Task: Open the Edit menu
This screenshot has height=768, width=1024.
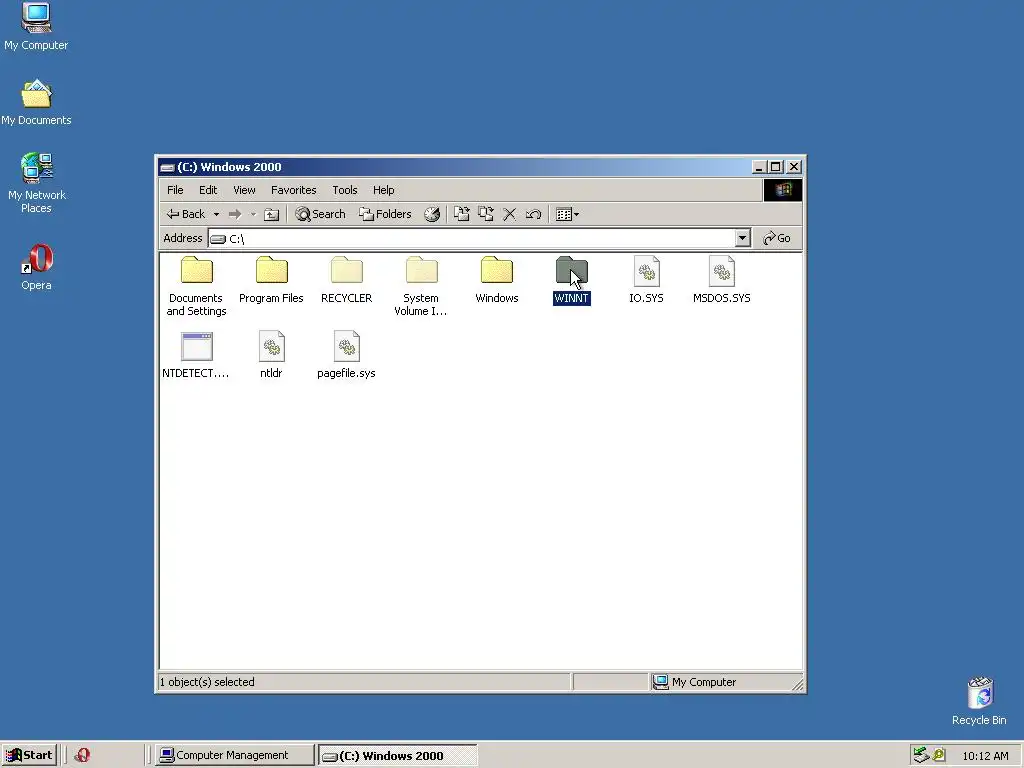Action: [x=208, y=190]
